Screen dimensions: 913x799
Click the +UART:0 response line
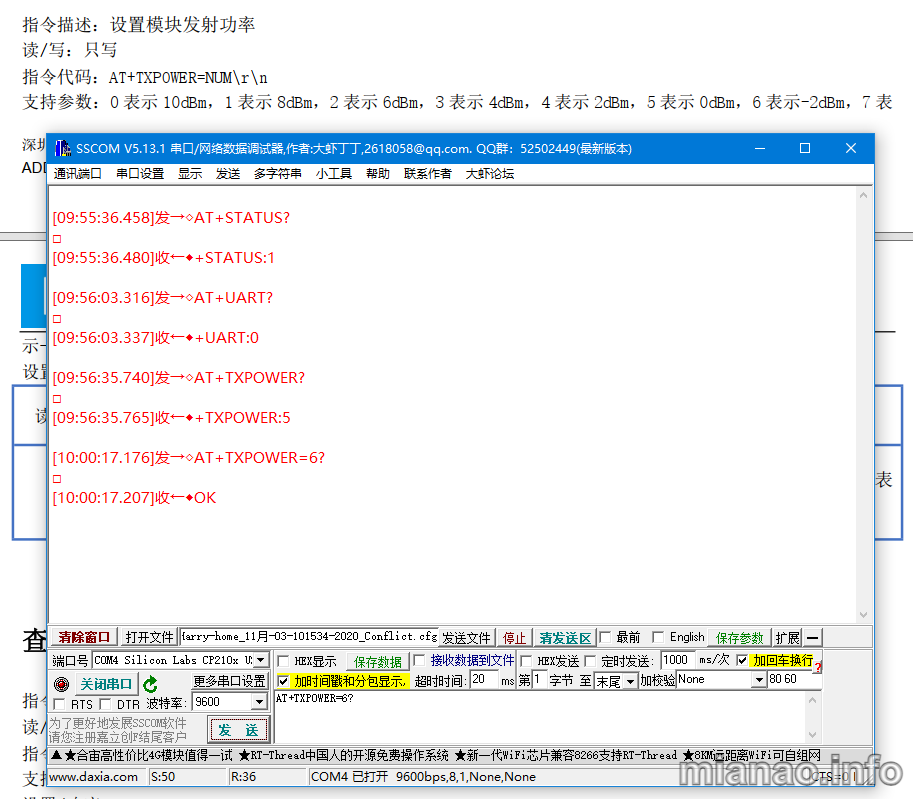(x=155, y=338)
